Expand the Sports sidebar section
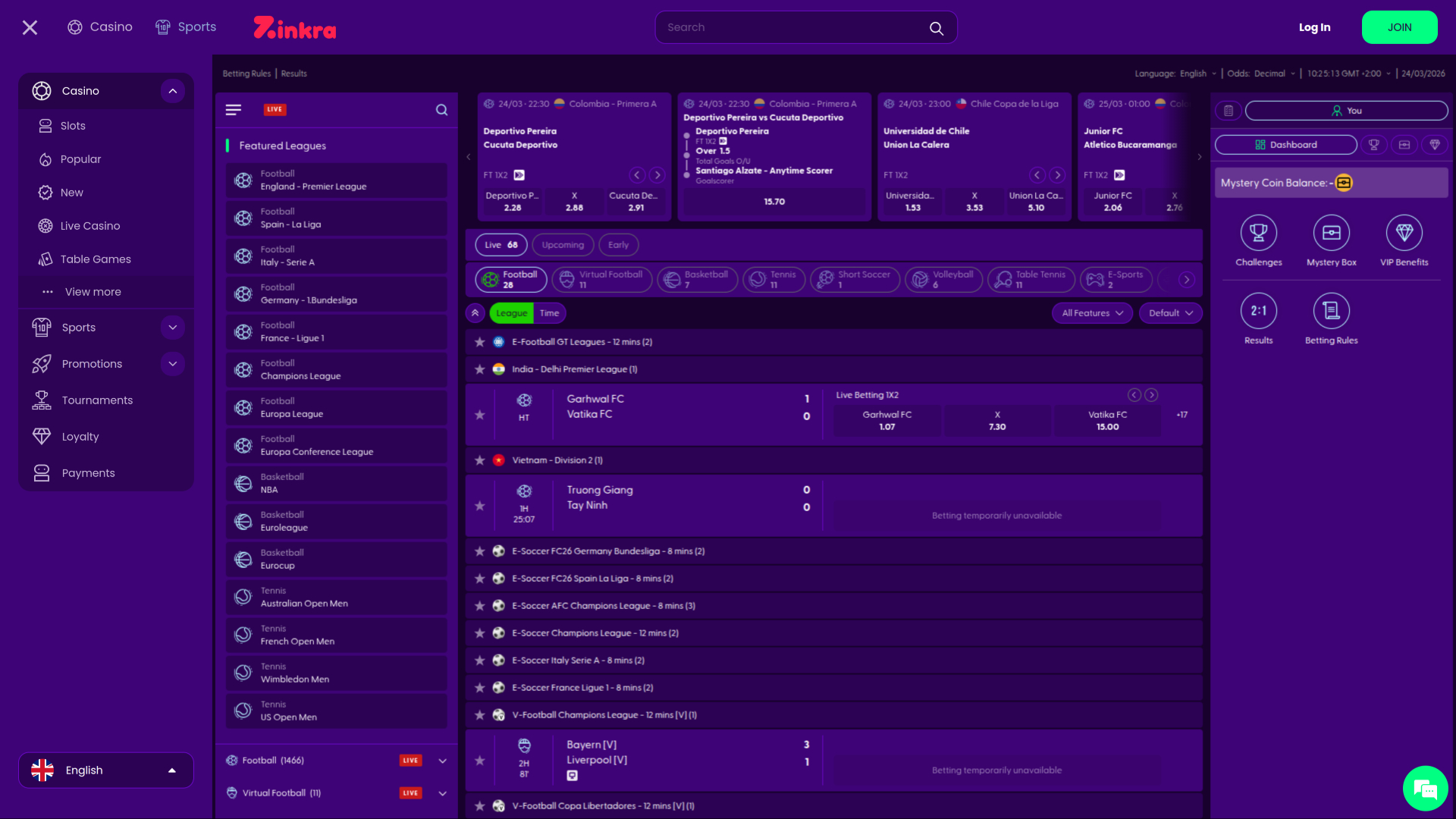This screenshot has width=1456, height=819. (x=173, y=328)
